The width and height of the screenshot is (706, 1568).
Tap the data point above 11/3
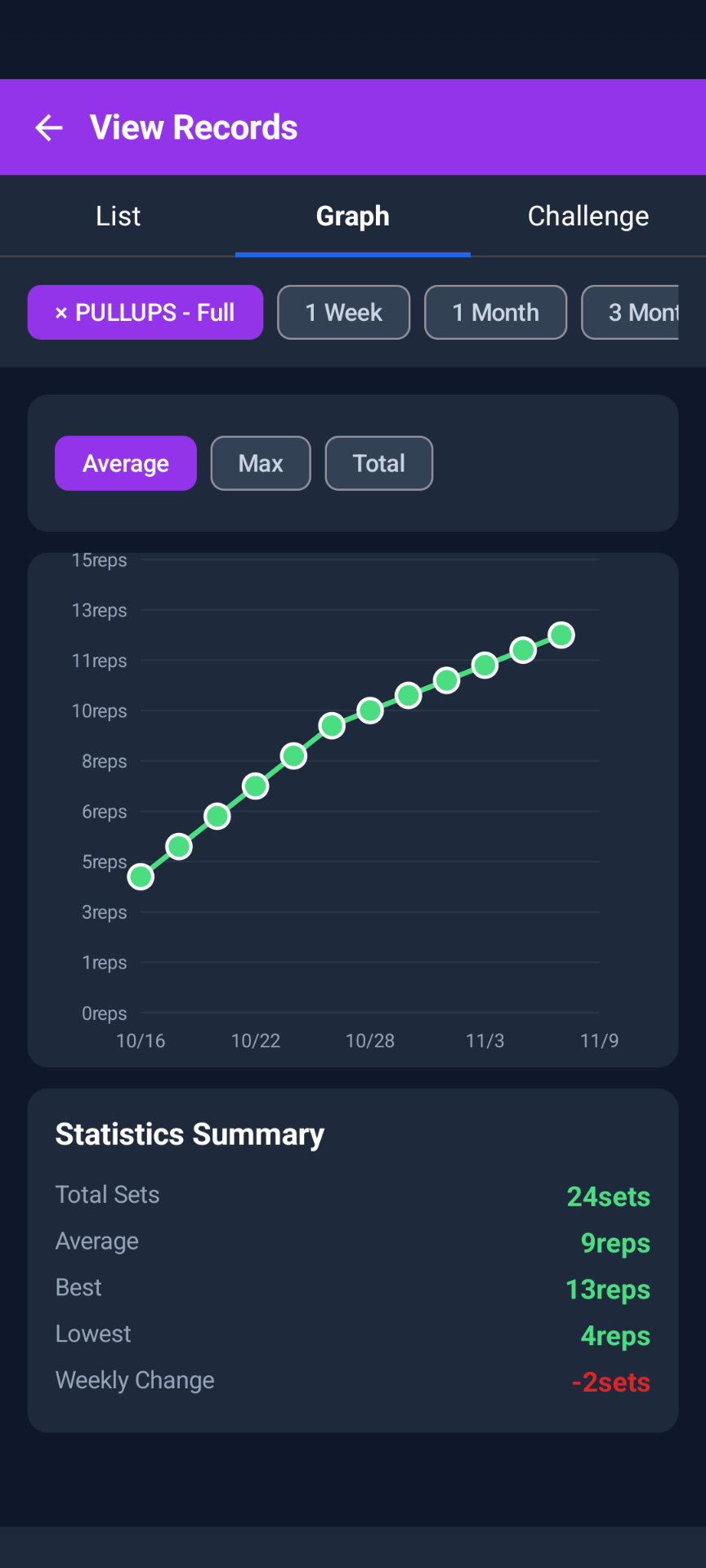point(485,665)
